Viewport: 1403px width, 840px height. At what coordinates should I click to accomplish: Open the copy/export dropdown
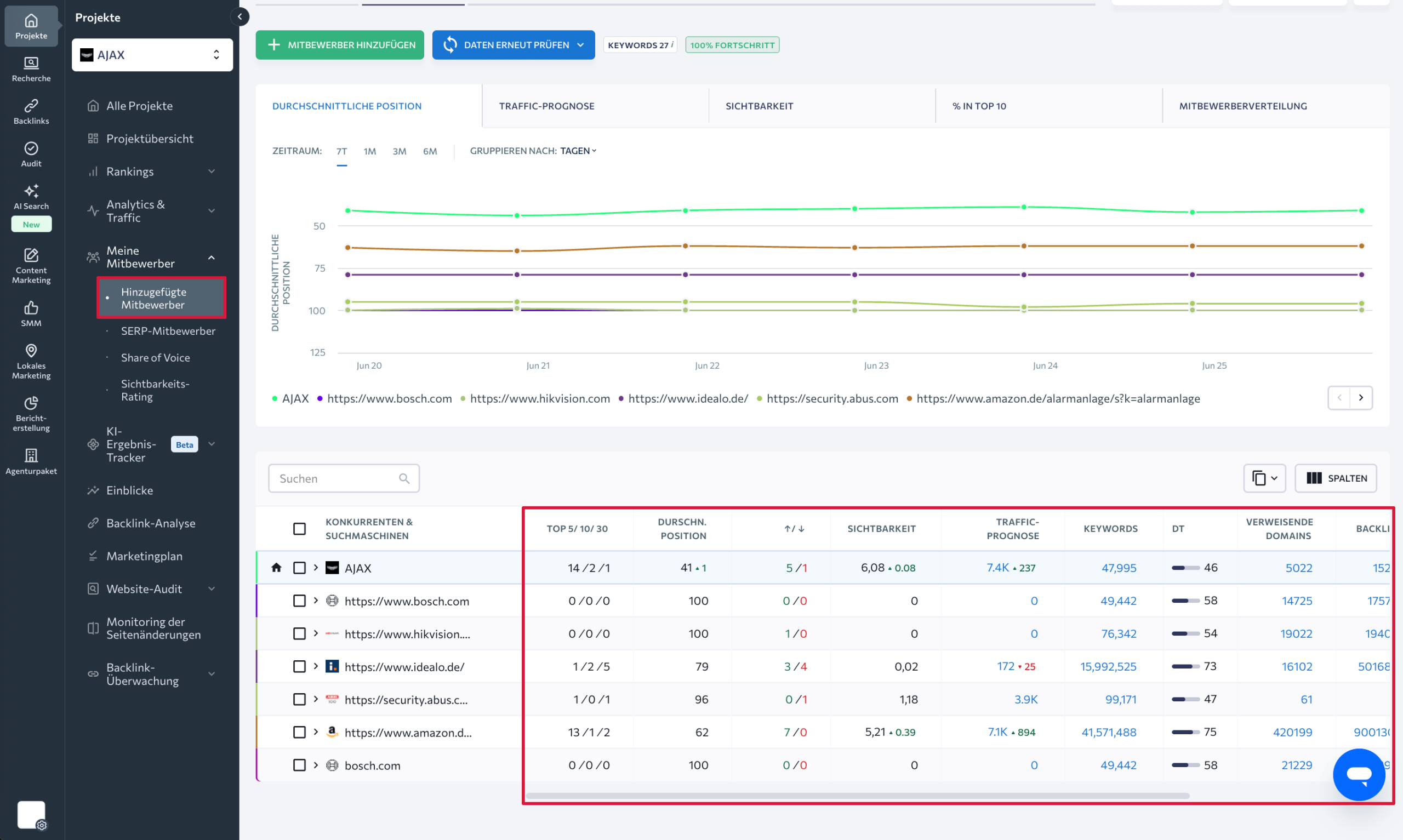click(x=1264, y=478)
